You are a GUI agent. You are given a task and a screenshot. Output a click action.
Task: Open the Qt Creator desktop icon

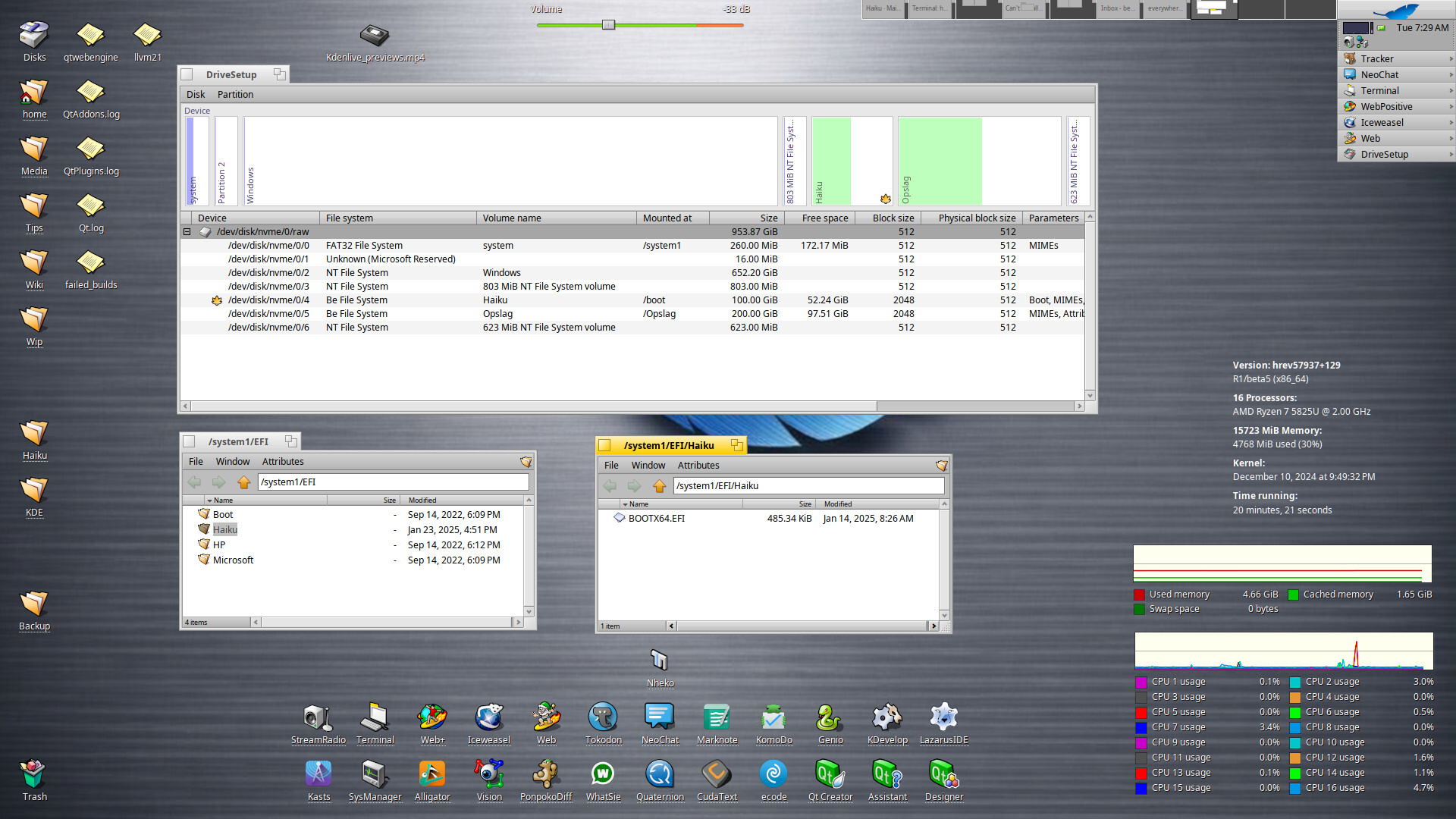point(830,775)
